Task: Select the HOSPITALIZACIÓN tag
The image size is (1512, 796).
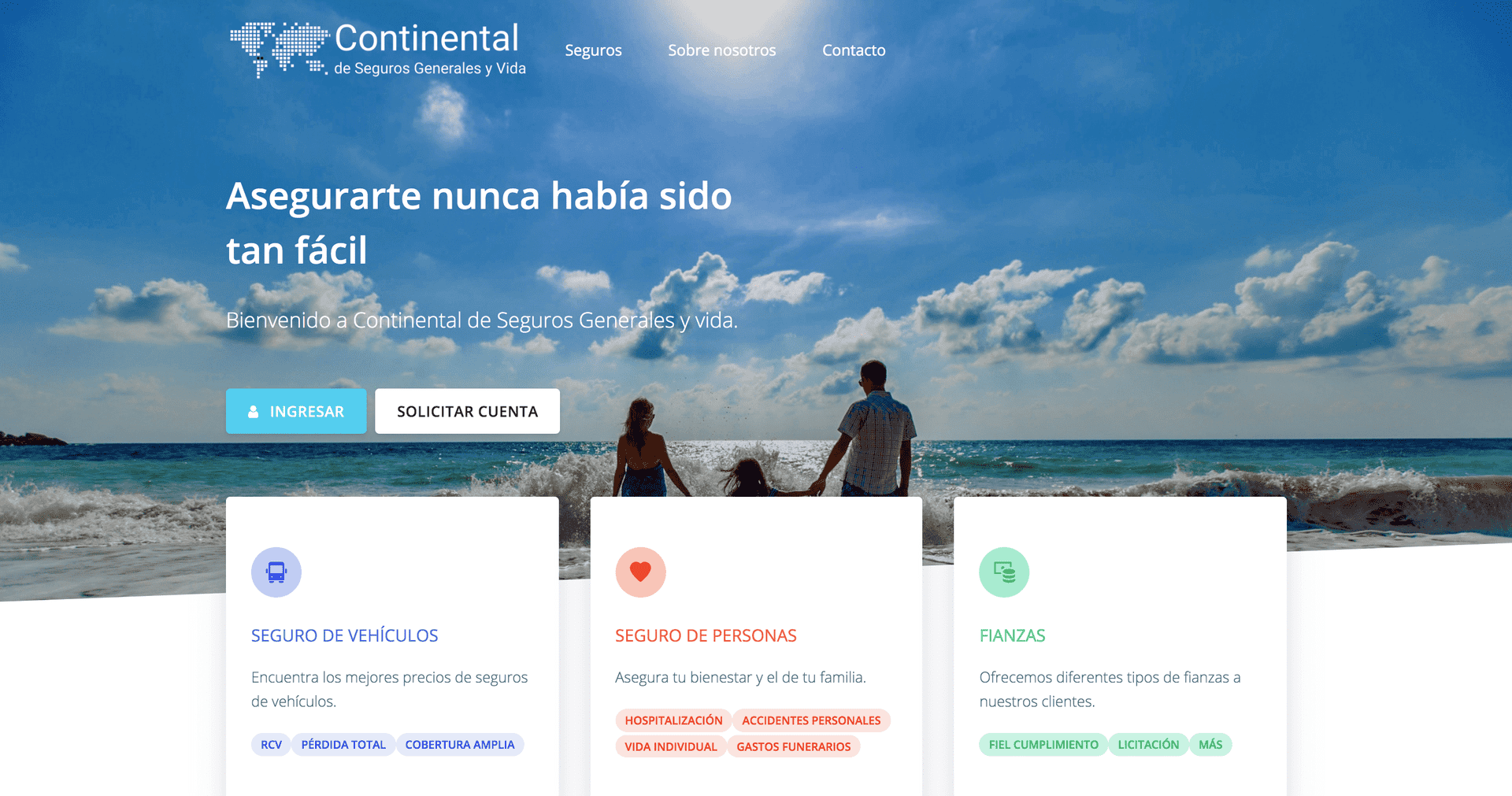Action: (x=673, y=720)
